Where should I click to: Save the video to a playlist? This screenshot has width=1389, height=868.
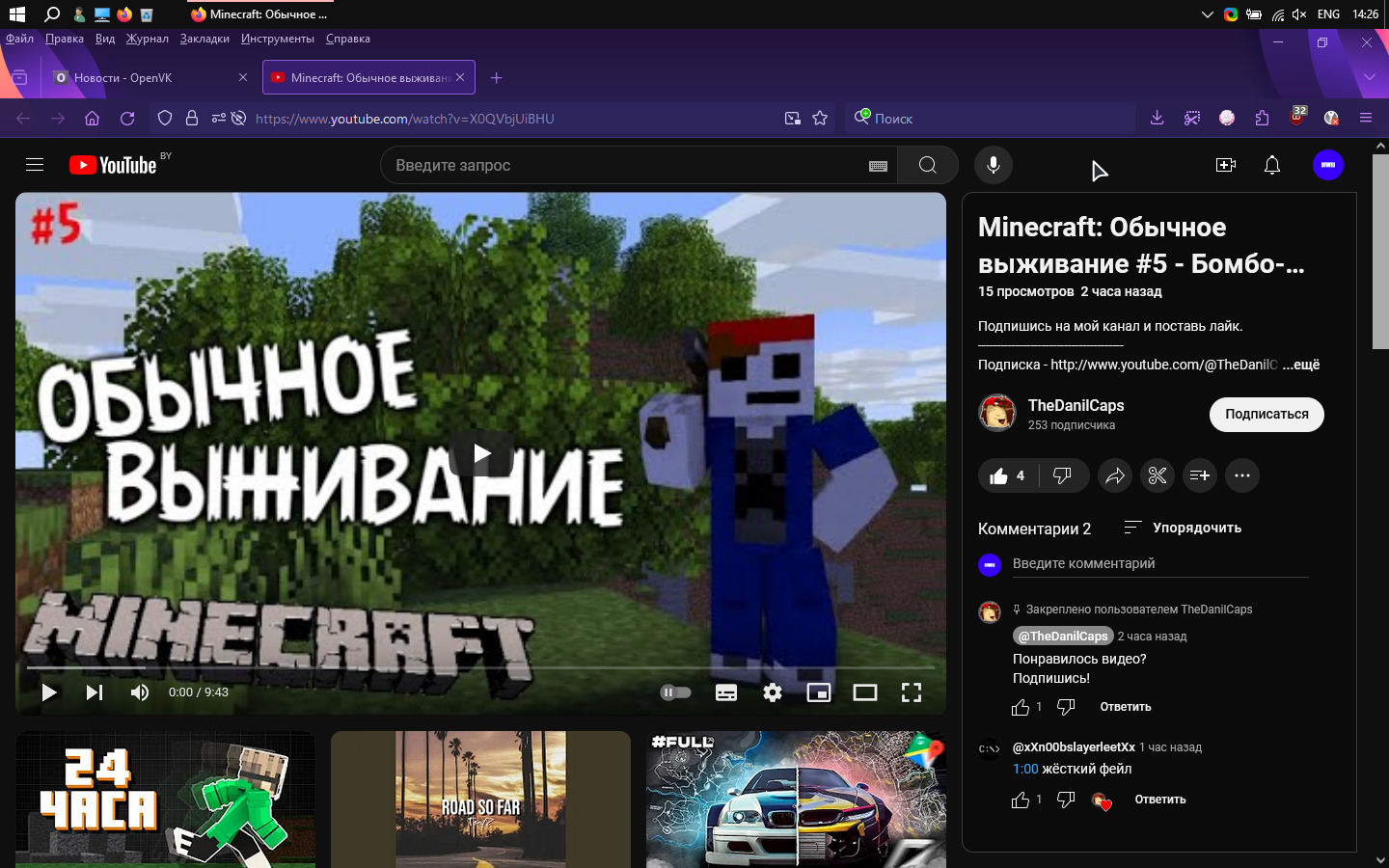pyautogui.click(x=1200, y=475)
